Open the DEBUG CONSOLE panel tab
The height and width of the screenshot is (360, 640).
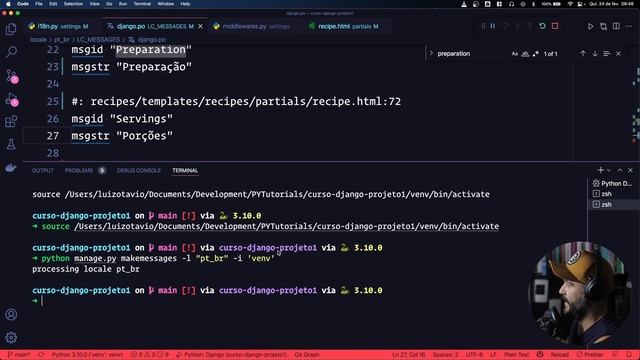point(139,171)
